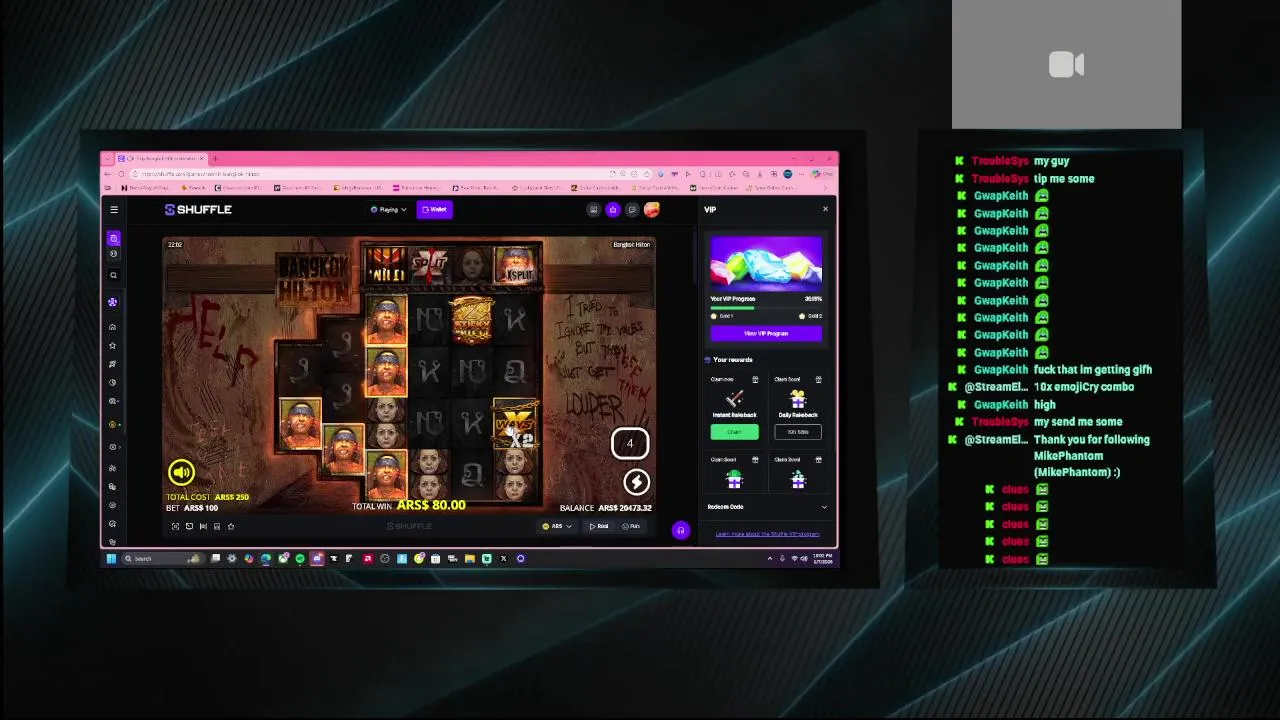Open a new browser tab
This screenshot has width=1280, height=720.
[x=214, y=159]
